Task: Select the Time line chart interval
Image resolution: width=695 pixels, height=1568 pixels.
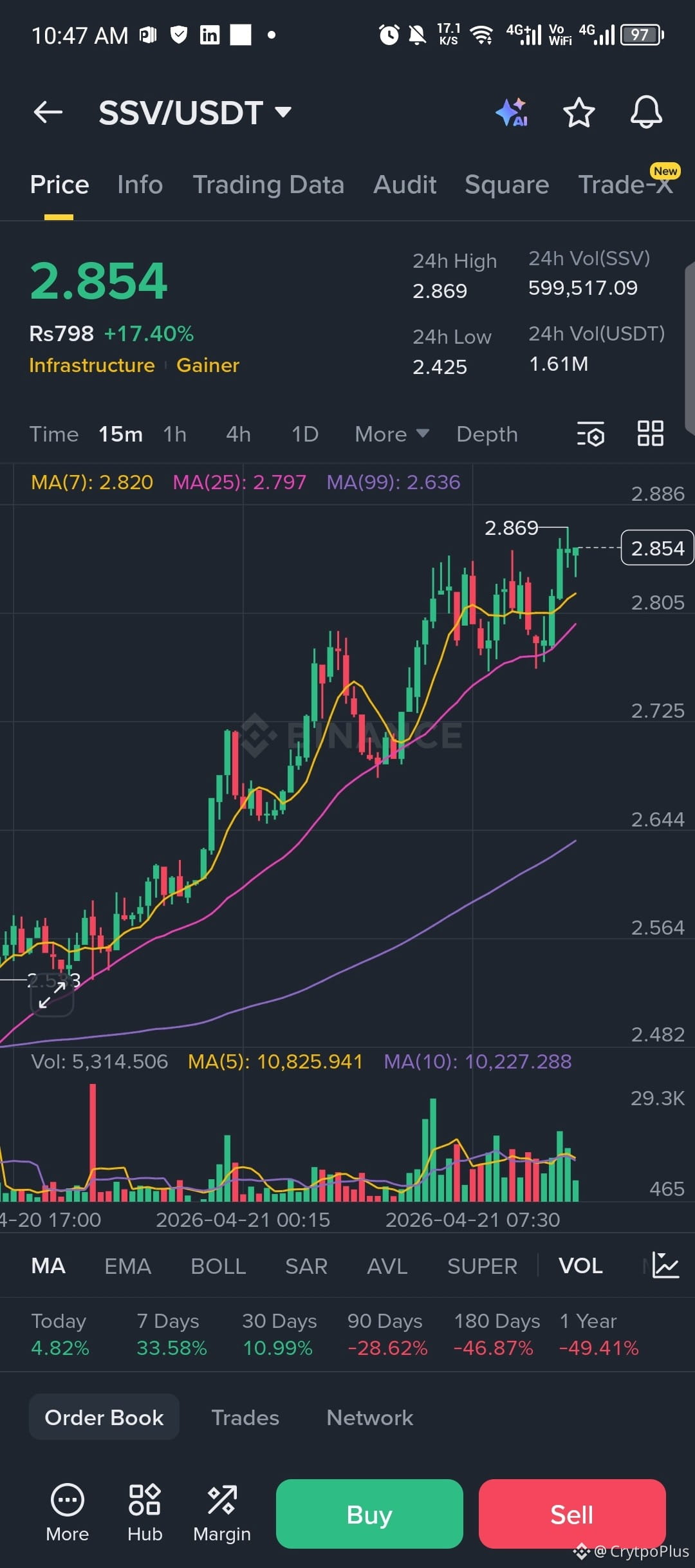Action: tap(54, 434)
